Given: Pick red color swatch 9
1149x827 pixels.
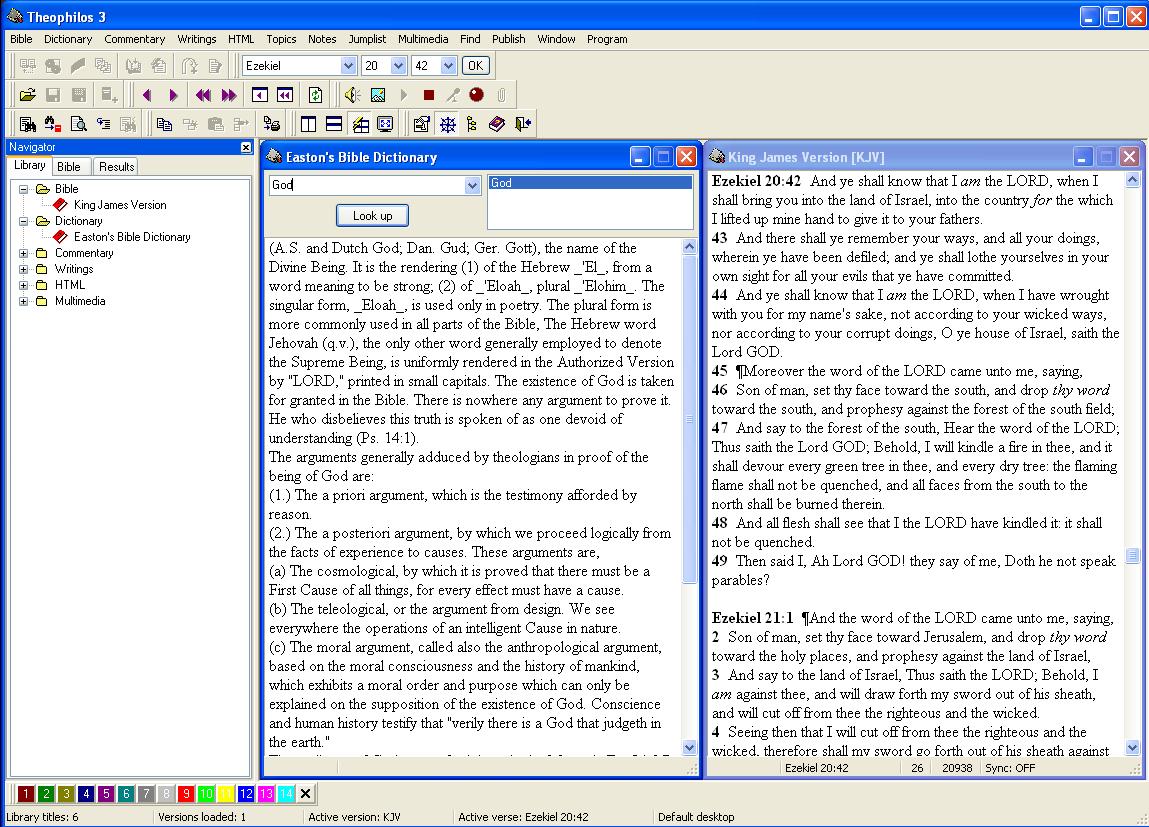Looking at the screenshot, I should tap(186, 793).
